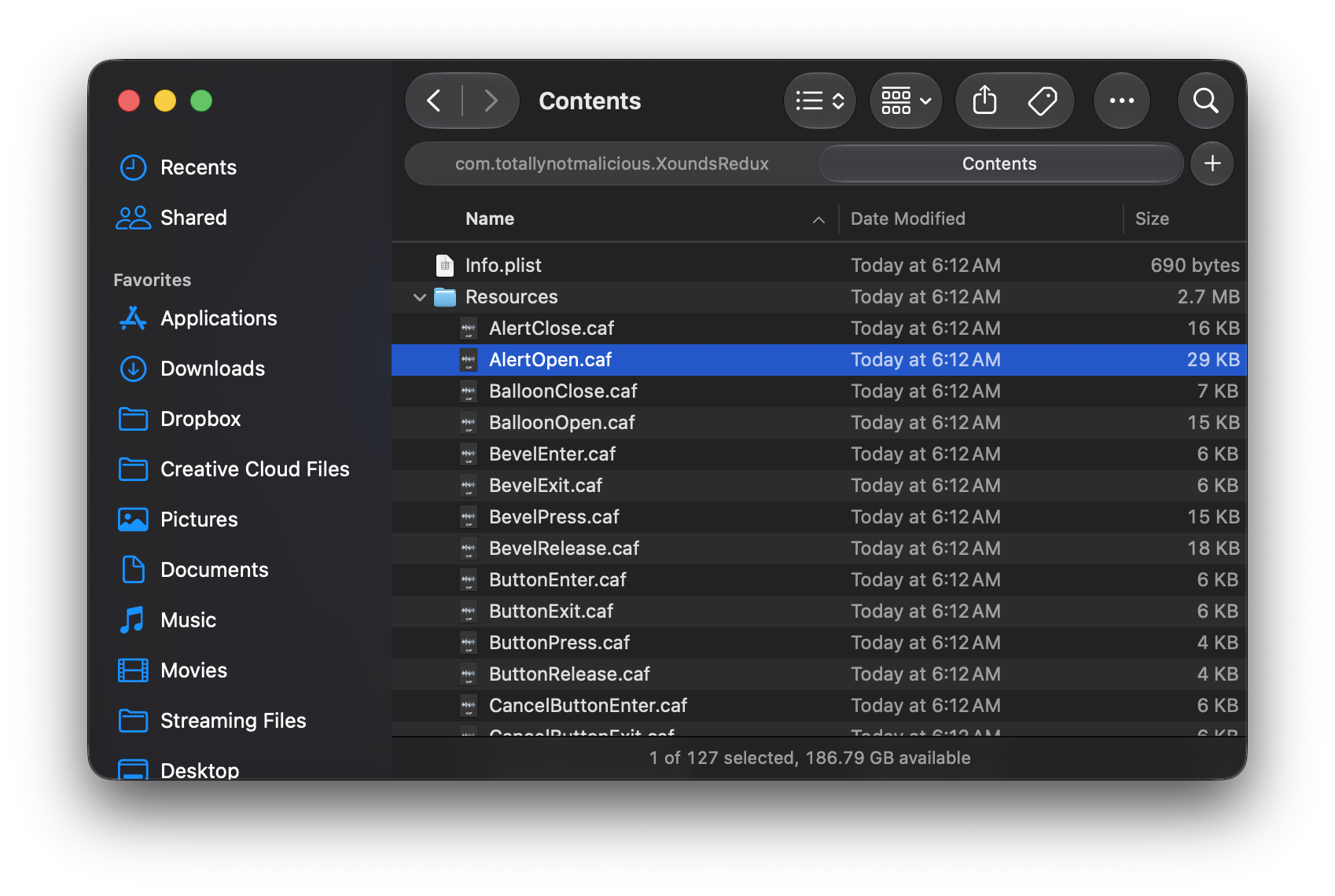Select the Resources folder icon

[x=445, y=297]
